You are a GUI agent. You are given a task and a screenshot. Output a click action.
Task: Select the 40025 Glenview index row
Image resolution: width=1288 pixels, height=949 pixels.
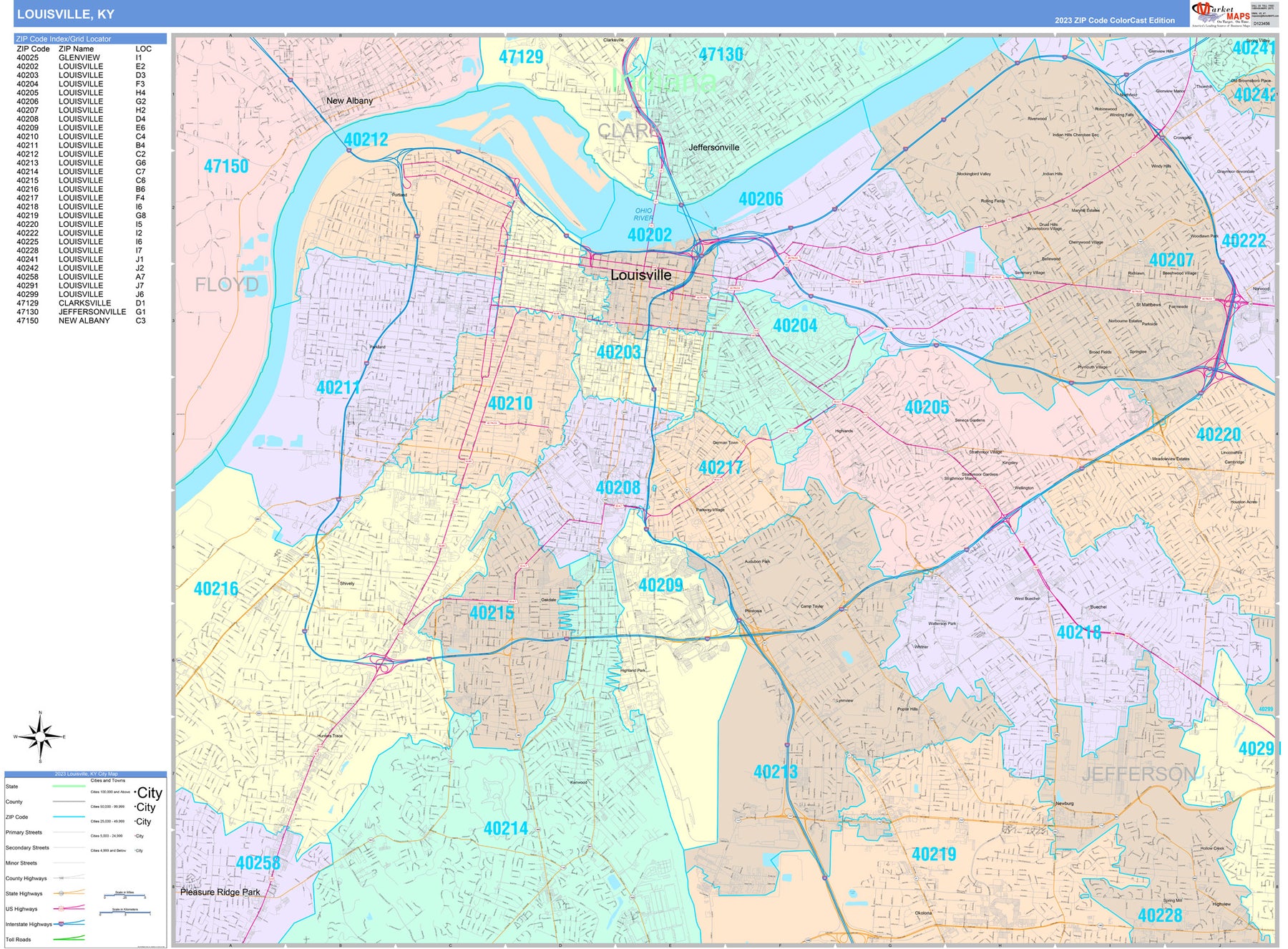coord(81,58)
